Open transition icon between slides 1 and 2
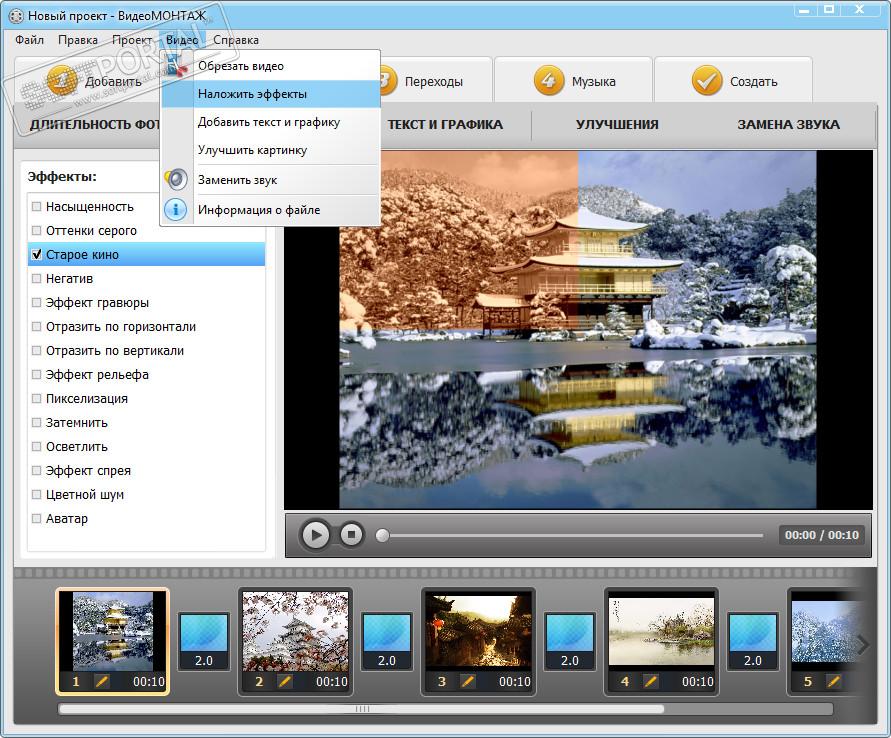The height and width of the screenshot is (738, 891). click(203, 640)
